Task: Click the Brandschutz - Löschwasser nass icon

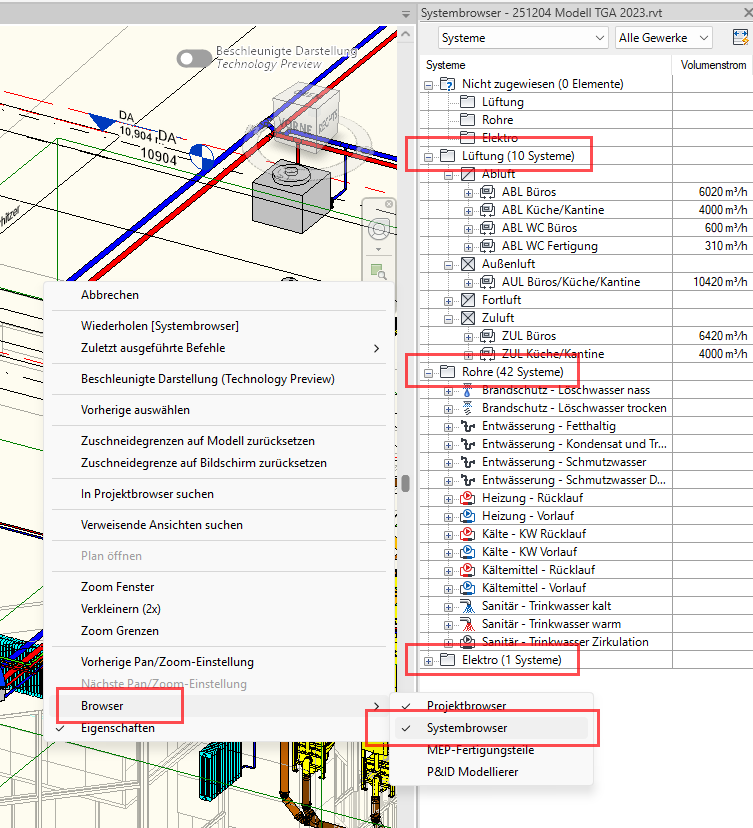Action: click(467, 390)
